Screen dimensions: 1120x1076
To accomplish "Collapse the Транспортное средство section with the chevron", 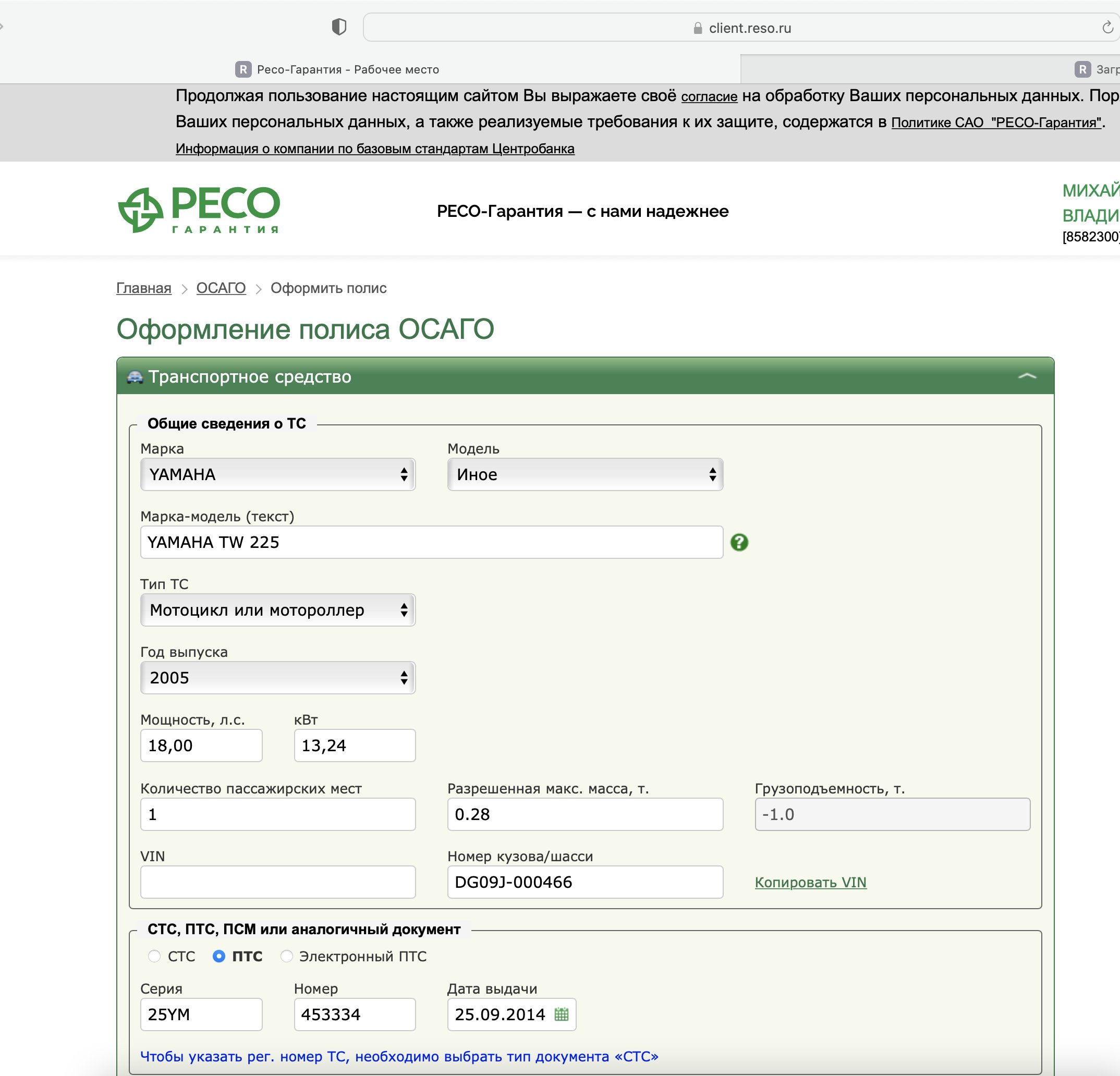I will click(1026, 376).
